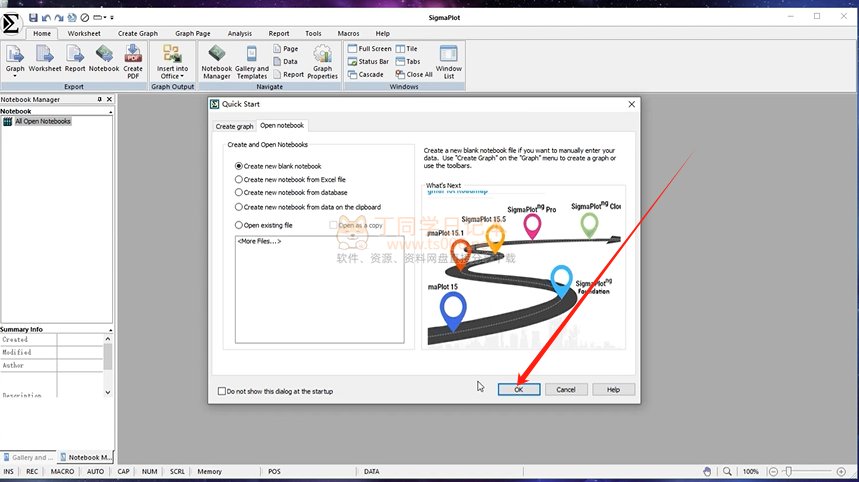
Task: Choose the Open existing file option
Action: (x=239, y=225)
